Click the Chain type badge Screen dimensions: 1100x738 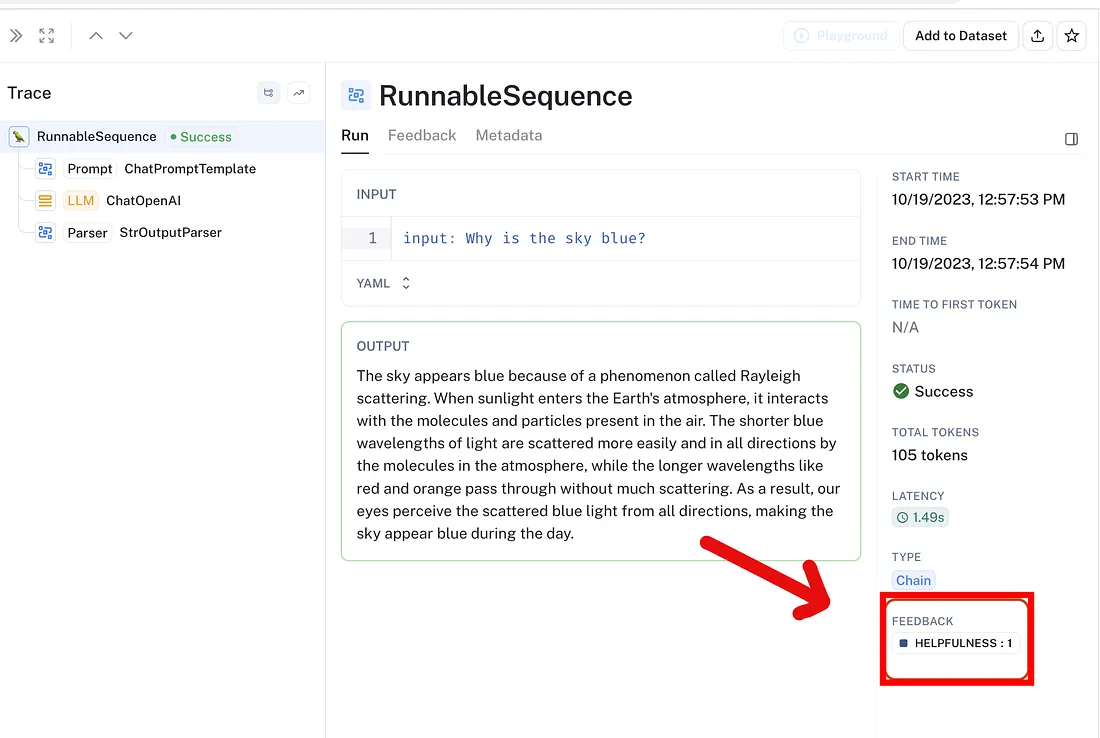[913, 580]
